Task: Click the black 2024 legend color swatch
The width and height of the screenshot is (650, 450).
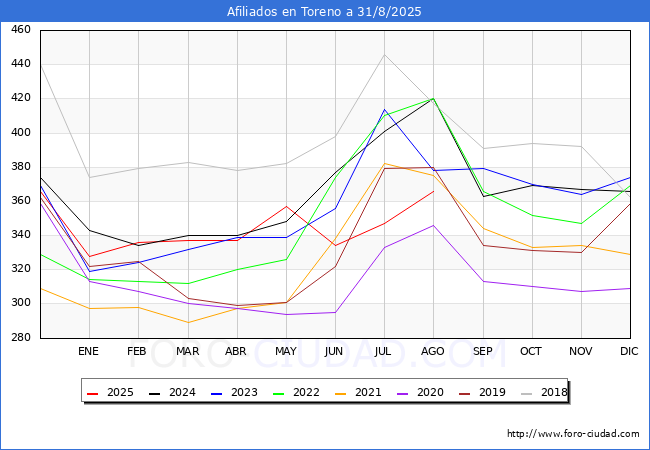Action: [155, 393]
